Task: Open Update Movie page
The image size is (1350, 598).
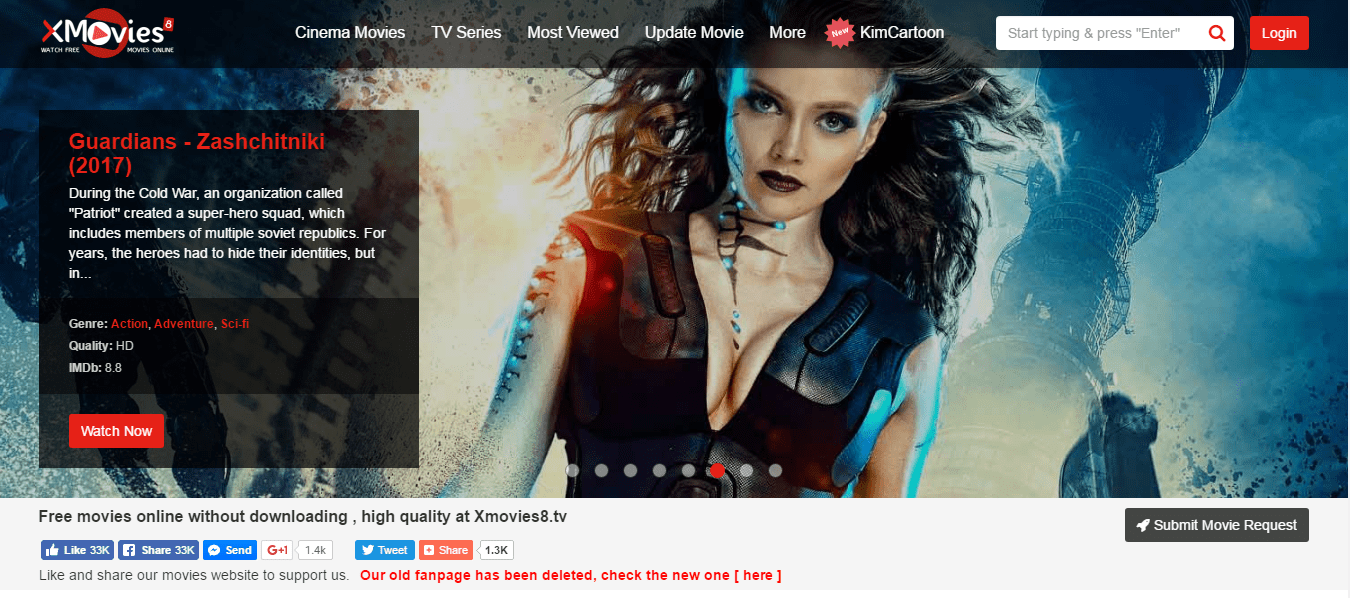Action: 694,33
